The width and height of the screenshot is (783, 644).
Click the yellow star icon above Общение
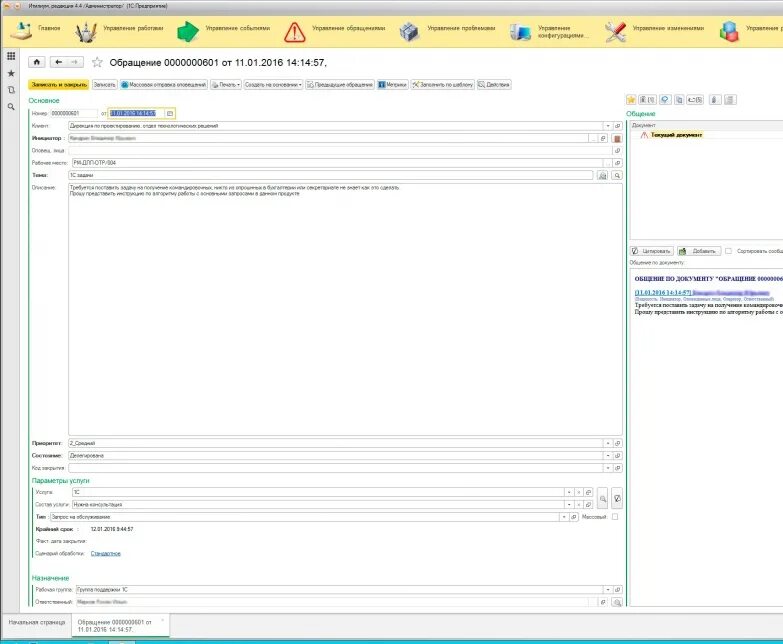[x=631, y=100]
